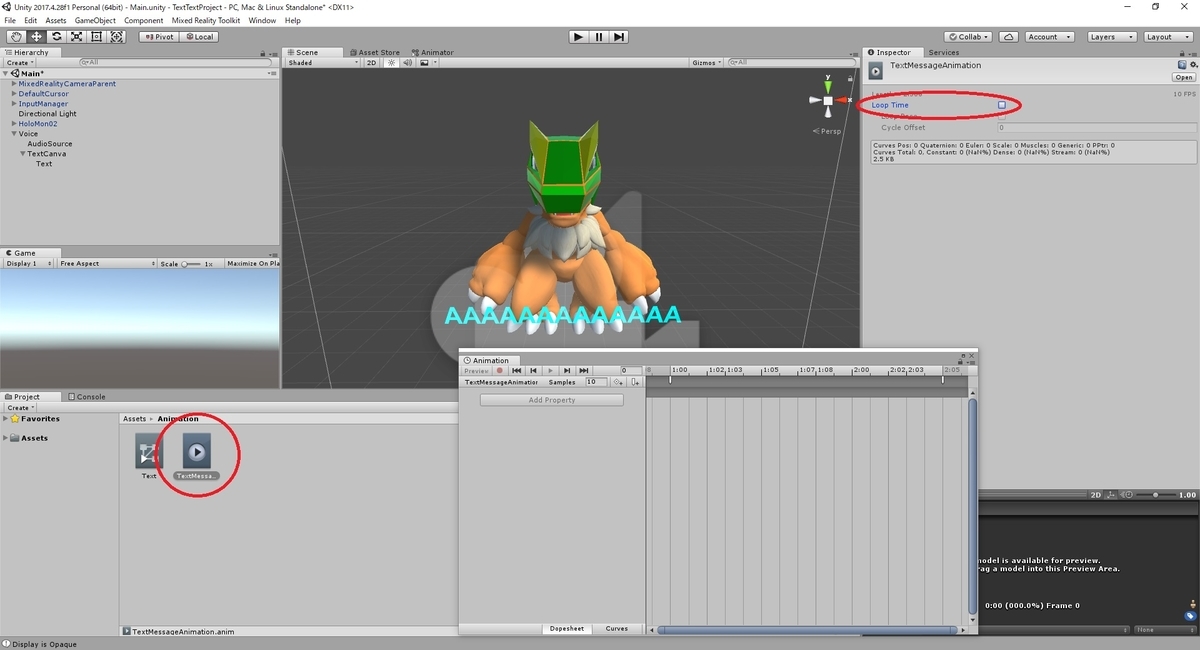Image resolution: width=1200 pixels, height=650 pixels.
Task: Switch to Curves view in Animation window
Action: pos(617,629)
